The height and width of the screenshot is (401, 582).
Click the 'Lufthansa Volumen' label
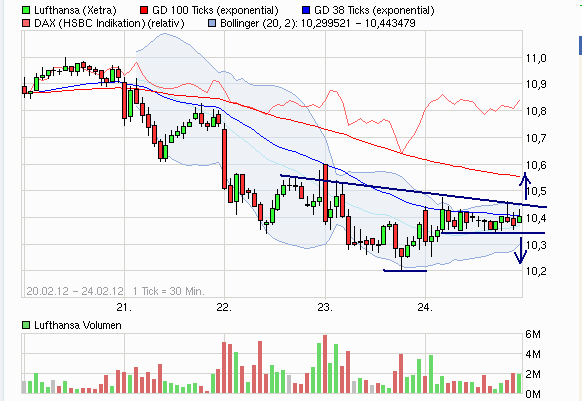click(x=78, y=325)
